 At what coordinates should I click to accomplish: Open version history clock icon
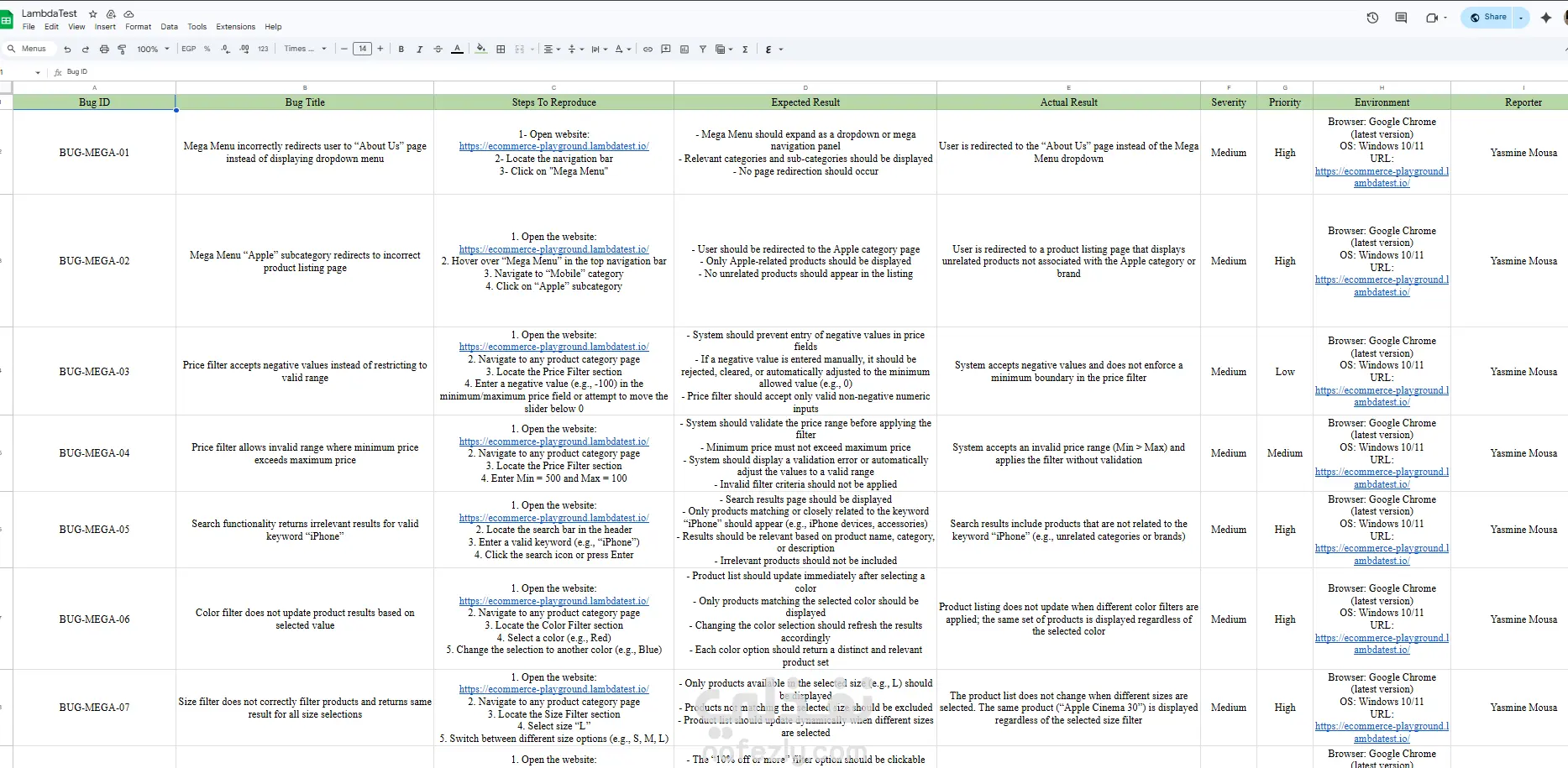pos(1372,18)
